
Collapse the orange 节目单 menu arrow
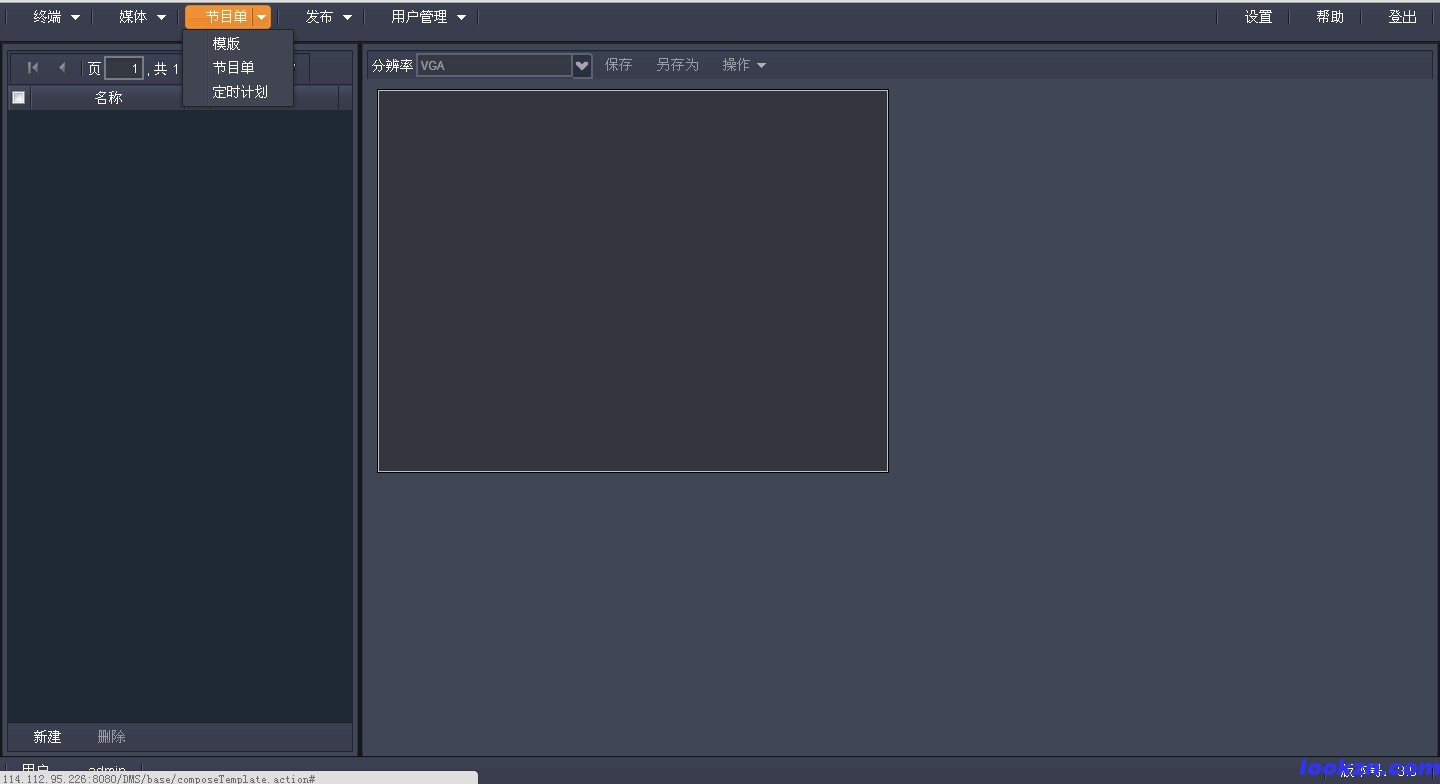(x=261, y=17)
